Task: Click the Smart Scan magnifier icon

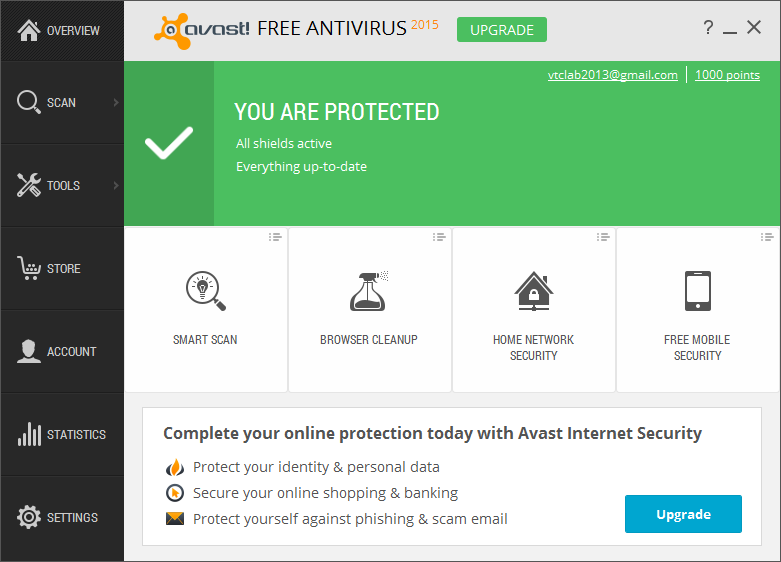Action: click(x=205, y=291)
